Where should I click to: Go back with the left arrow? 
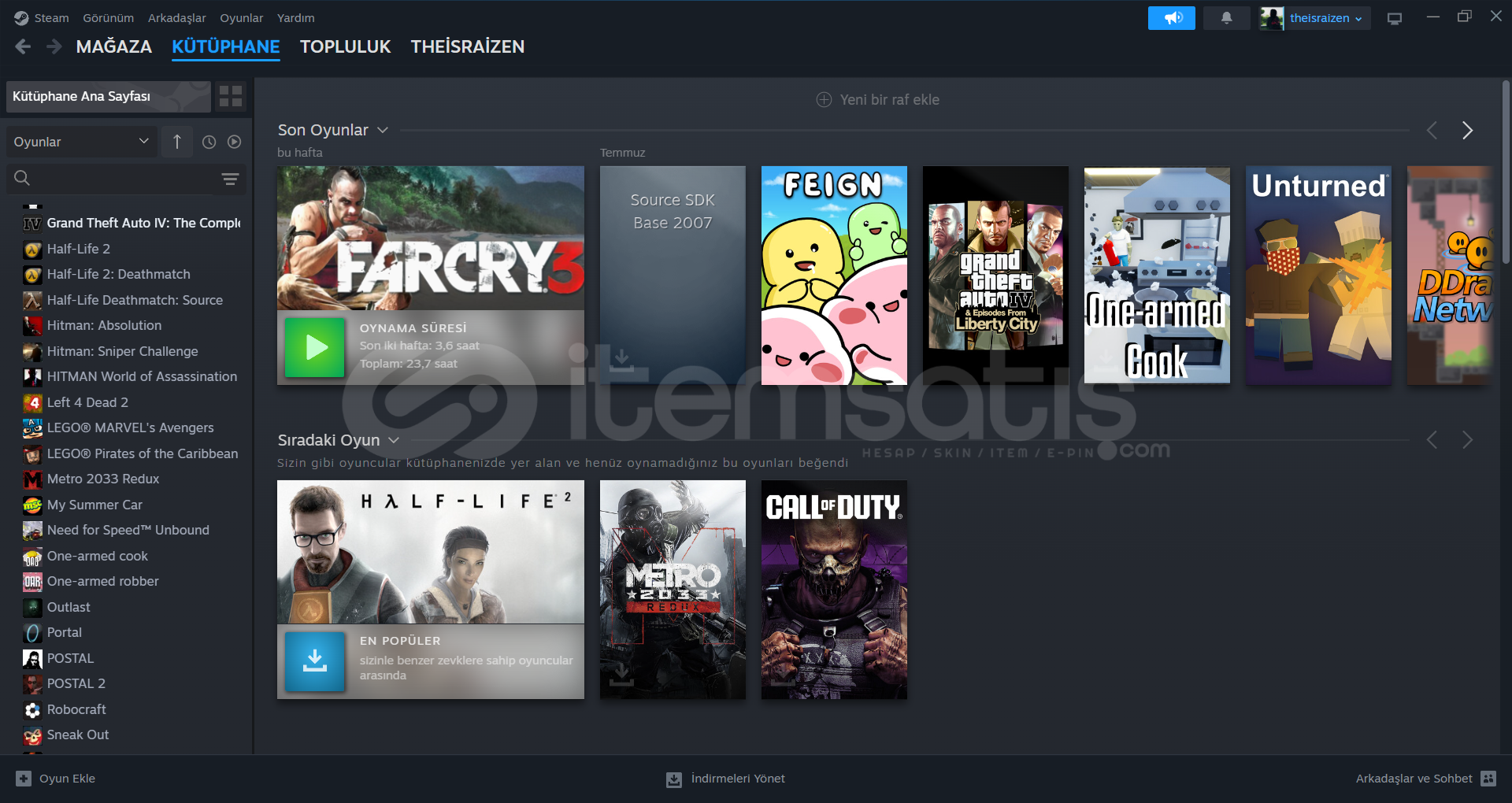23,46
